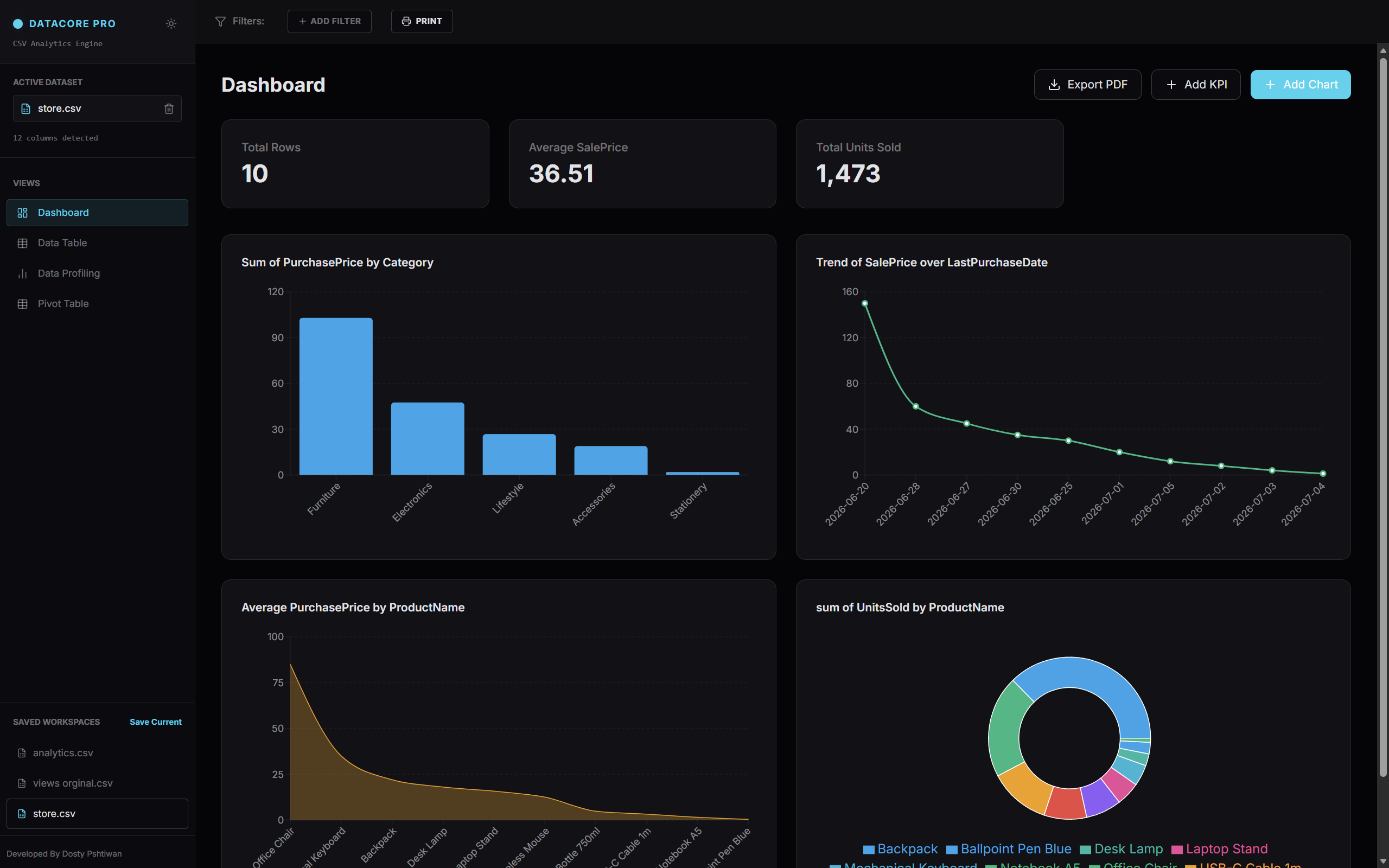Click the Average SalePrice KPI card

tap(642, 164)
